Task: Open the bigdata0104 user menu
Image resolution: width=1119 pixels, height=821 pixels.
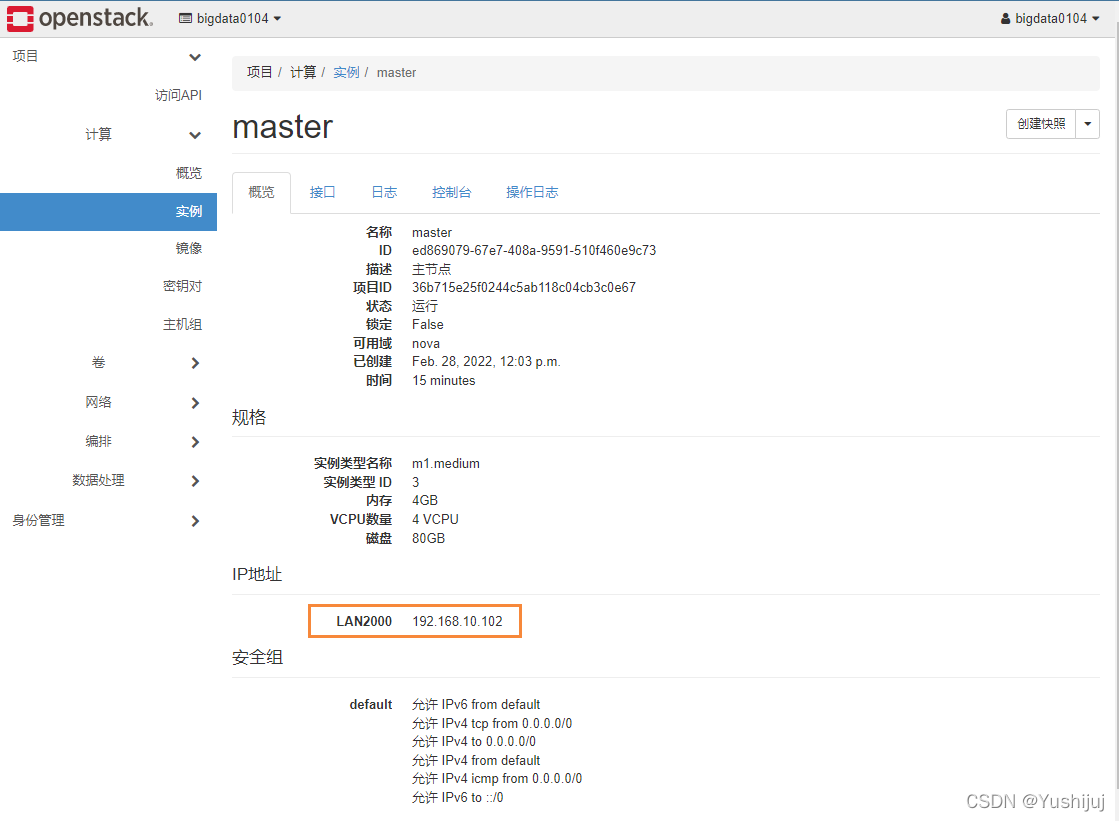Action: pyautogui.click(x=1050, y=19)
